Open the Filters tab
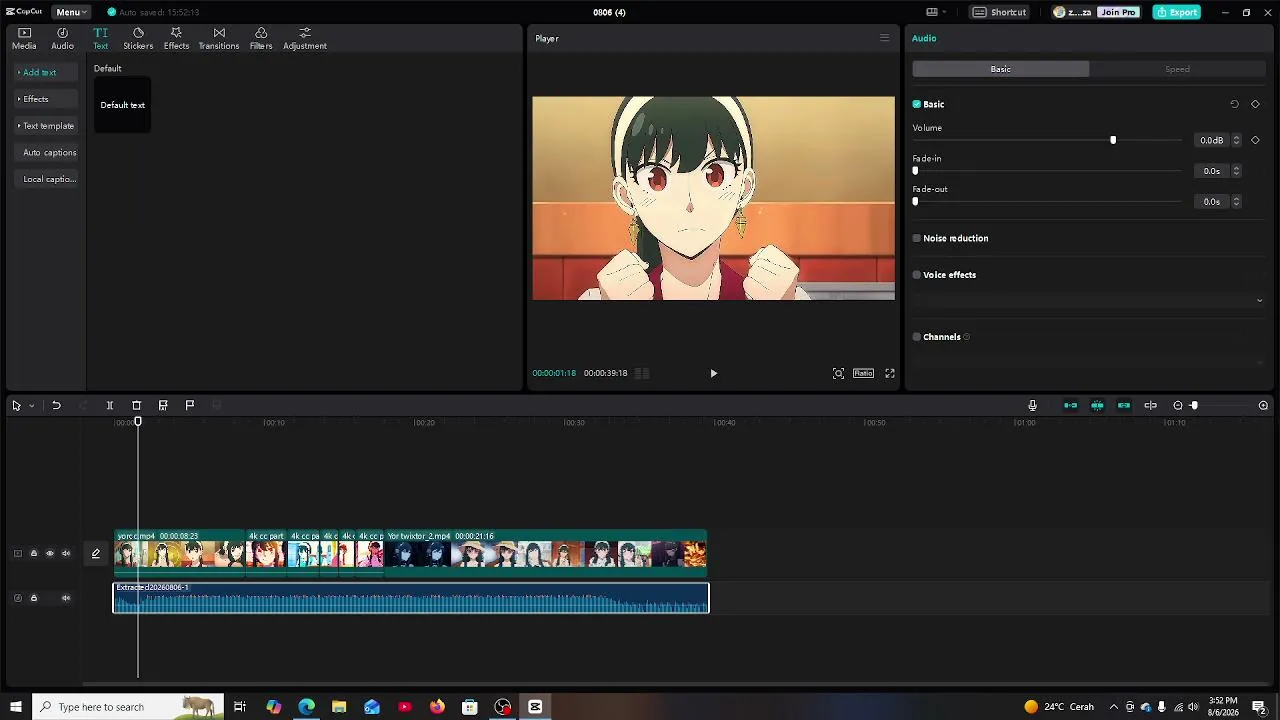 261,39
